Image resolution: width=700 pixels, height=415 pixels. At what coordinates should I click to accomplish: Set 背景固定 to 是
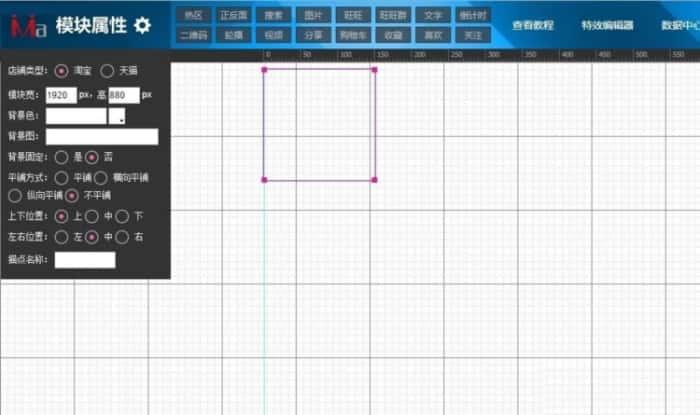[62, 157]
